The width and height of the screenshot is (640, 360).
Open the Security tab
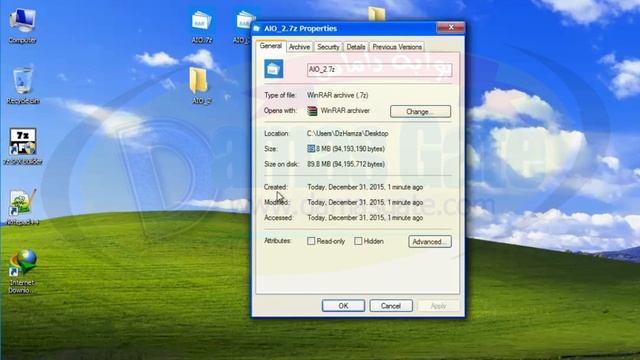click(x=328, y=47)
